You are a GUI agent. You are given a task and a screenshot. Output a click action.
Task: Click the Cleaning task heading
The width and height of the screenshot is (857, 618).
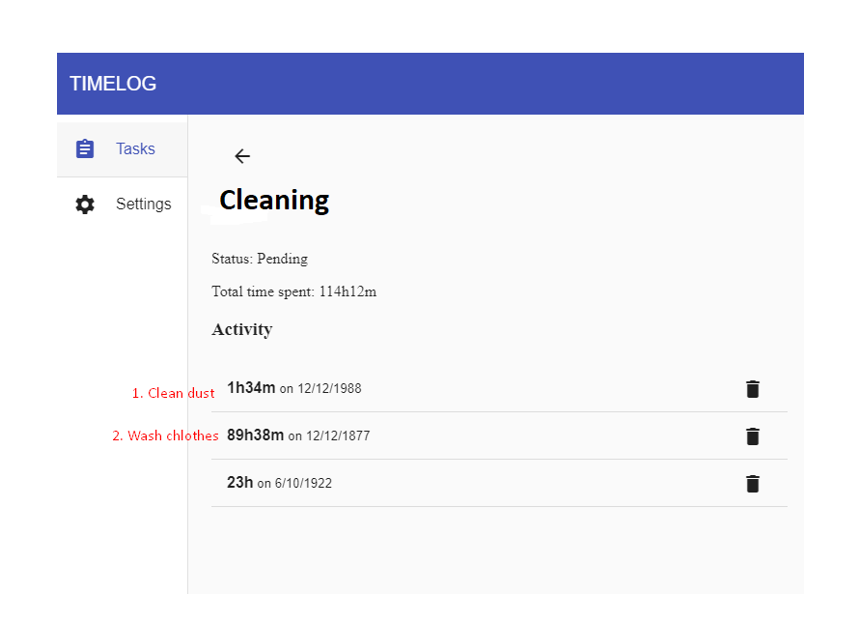(x=274, y=201)
